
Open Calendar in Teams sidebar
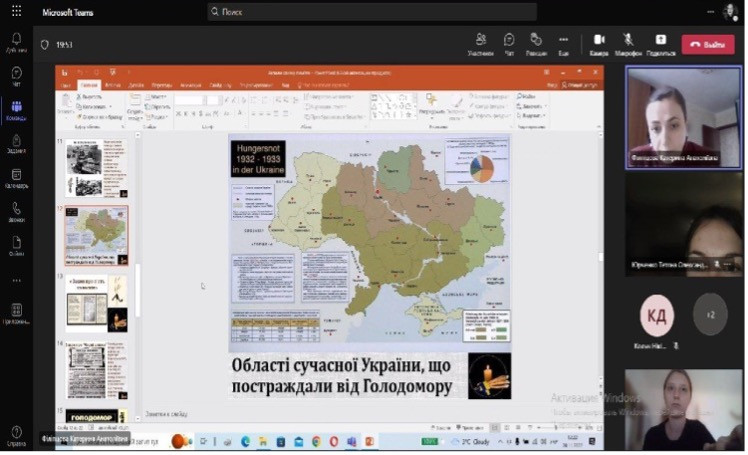click(x=16, y=178)
